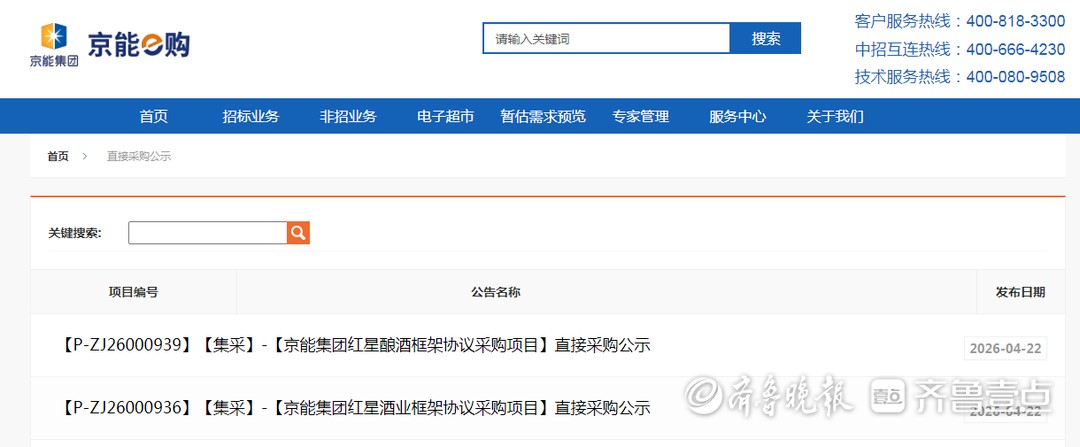This screenshot has height=447, width=1080.
Task: Open the 首页 navigation menu item
Action: [153, 117]
